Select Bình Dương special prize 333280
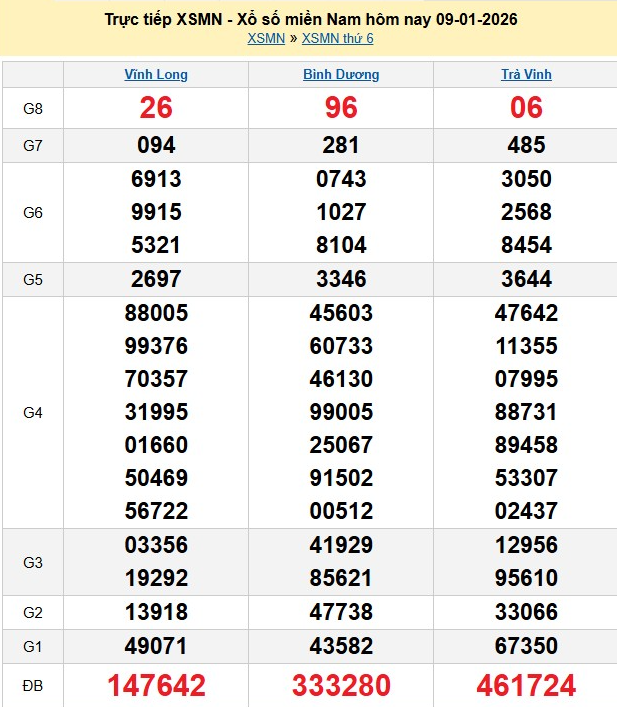Viewport: 617px width, 707px height. click(x=341, y=685)
